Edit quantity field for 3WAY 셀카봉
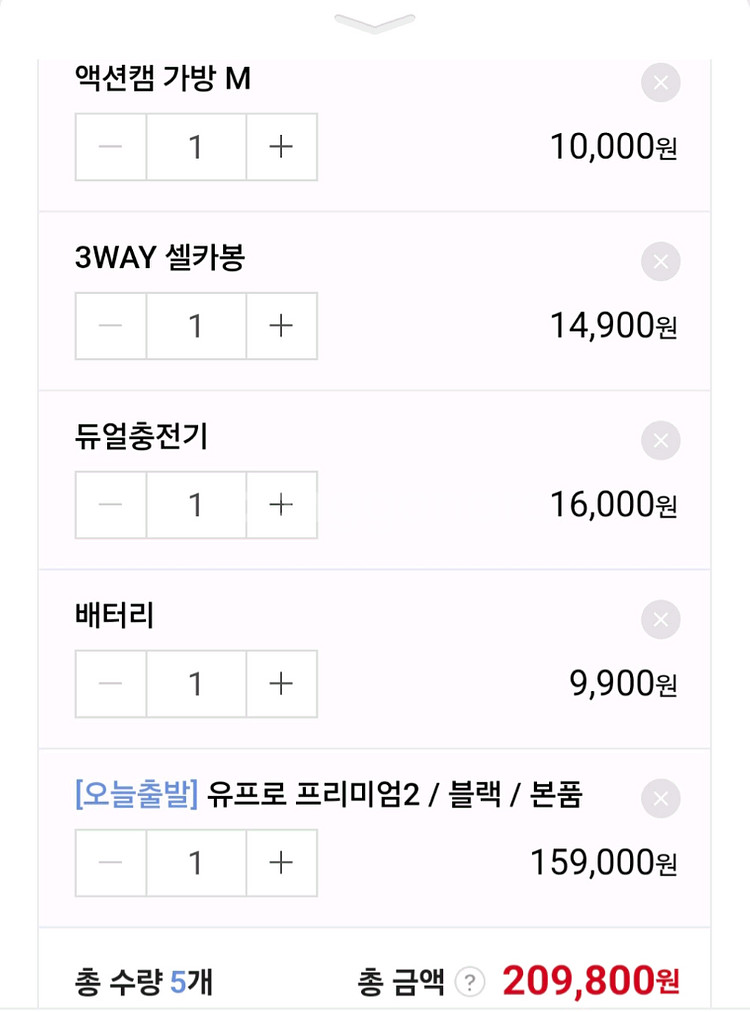The image size is (750, 1012). tap(196, 326)
